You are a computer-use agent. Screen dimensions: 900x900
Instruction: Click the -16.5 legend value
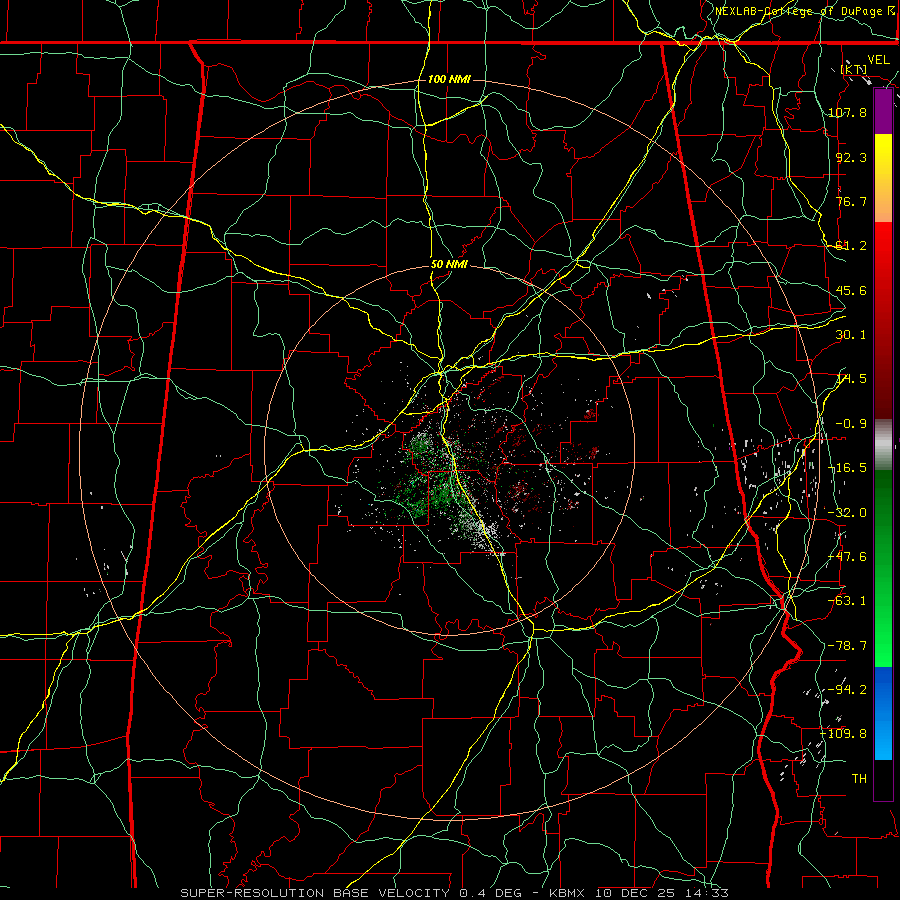848,468
